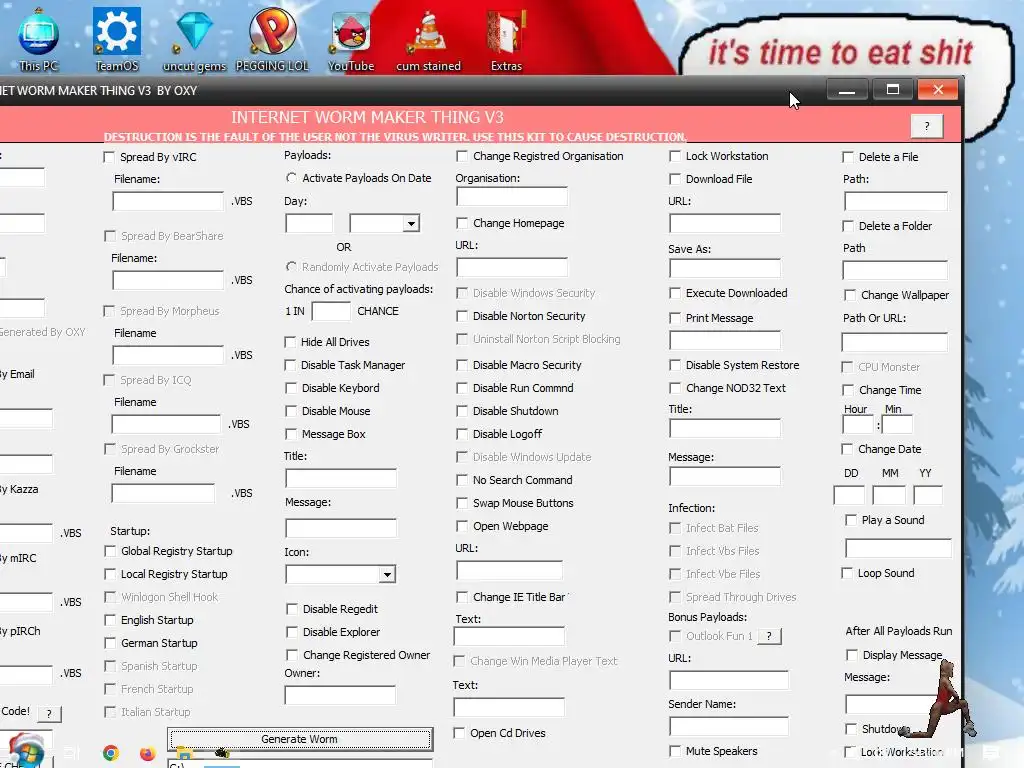
Task: Check Swap Mouse Buttons
Action: [x=462, y=503]
